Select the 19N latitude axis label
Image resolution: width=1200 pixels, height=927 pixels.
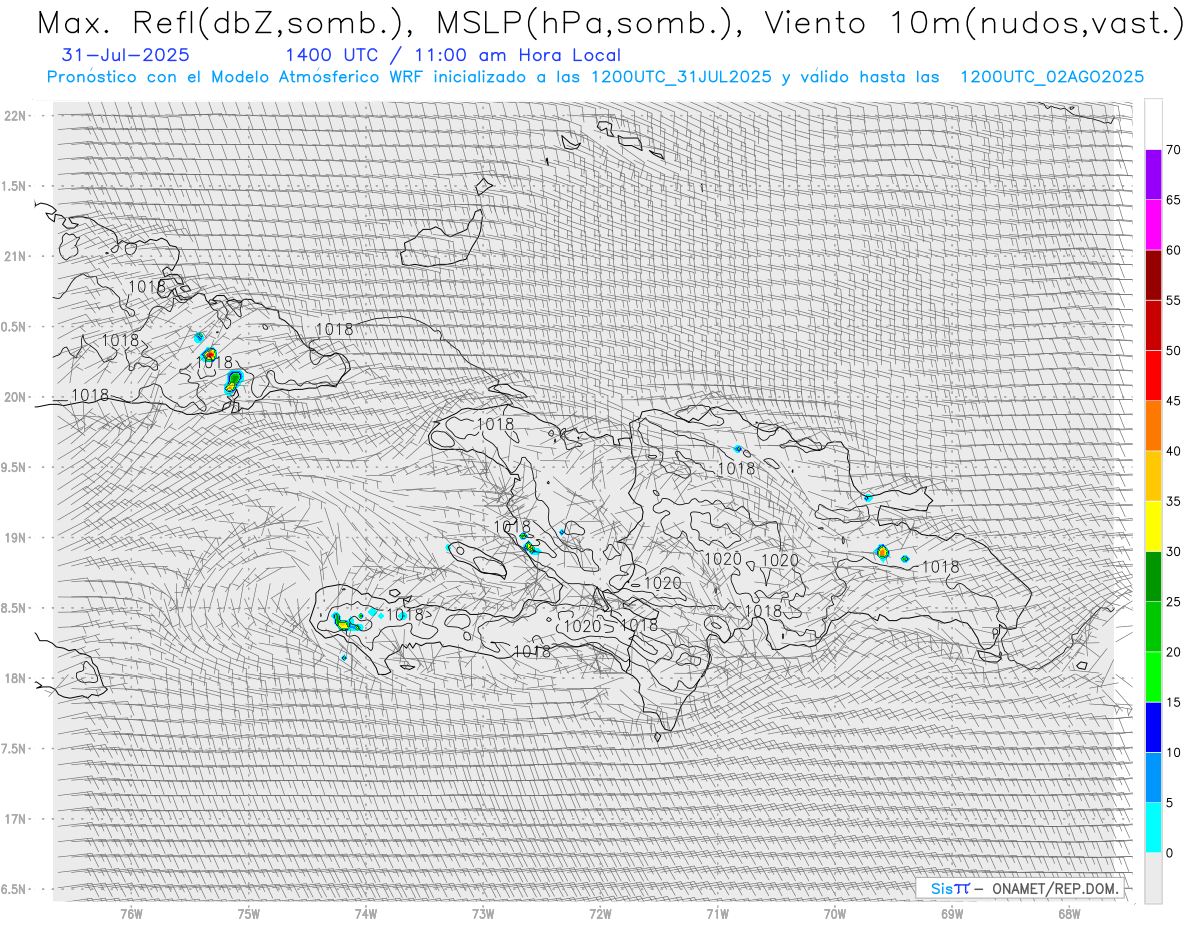17,537
